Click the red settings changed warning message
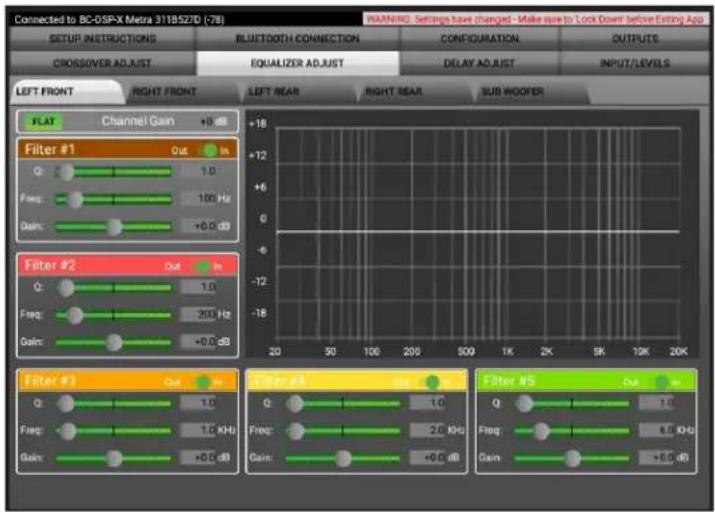 tap(535, 19)
